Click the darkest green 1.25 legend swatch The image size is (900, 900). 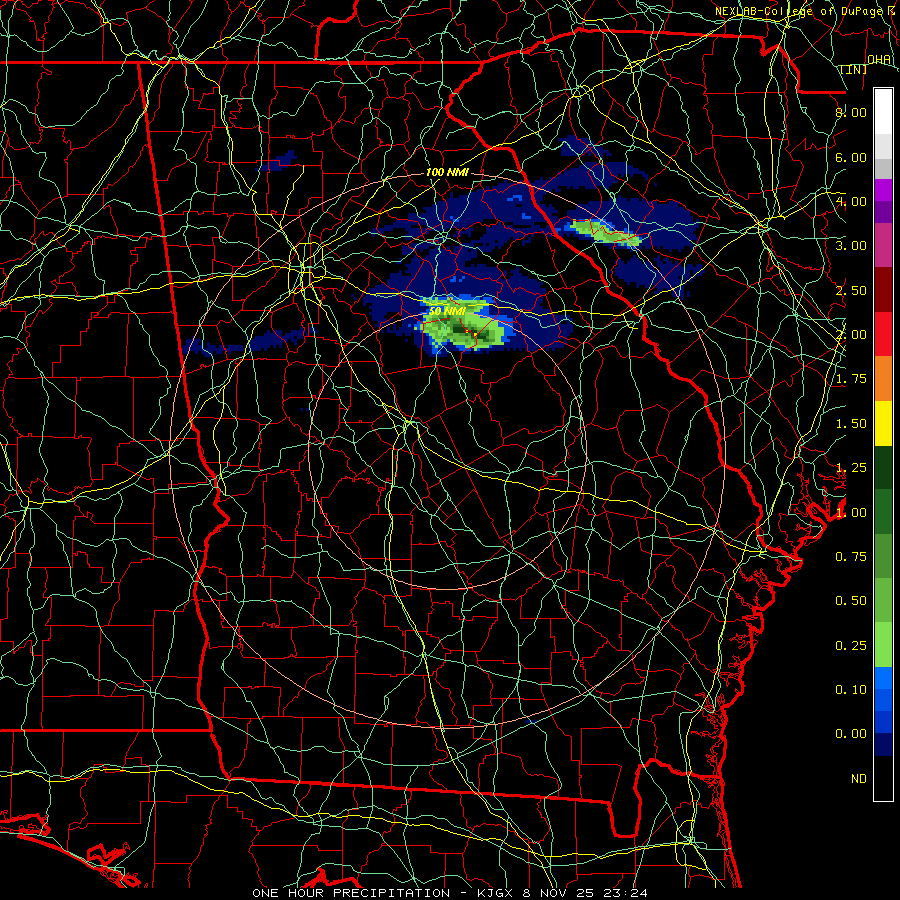883,468
